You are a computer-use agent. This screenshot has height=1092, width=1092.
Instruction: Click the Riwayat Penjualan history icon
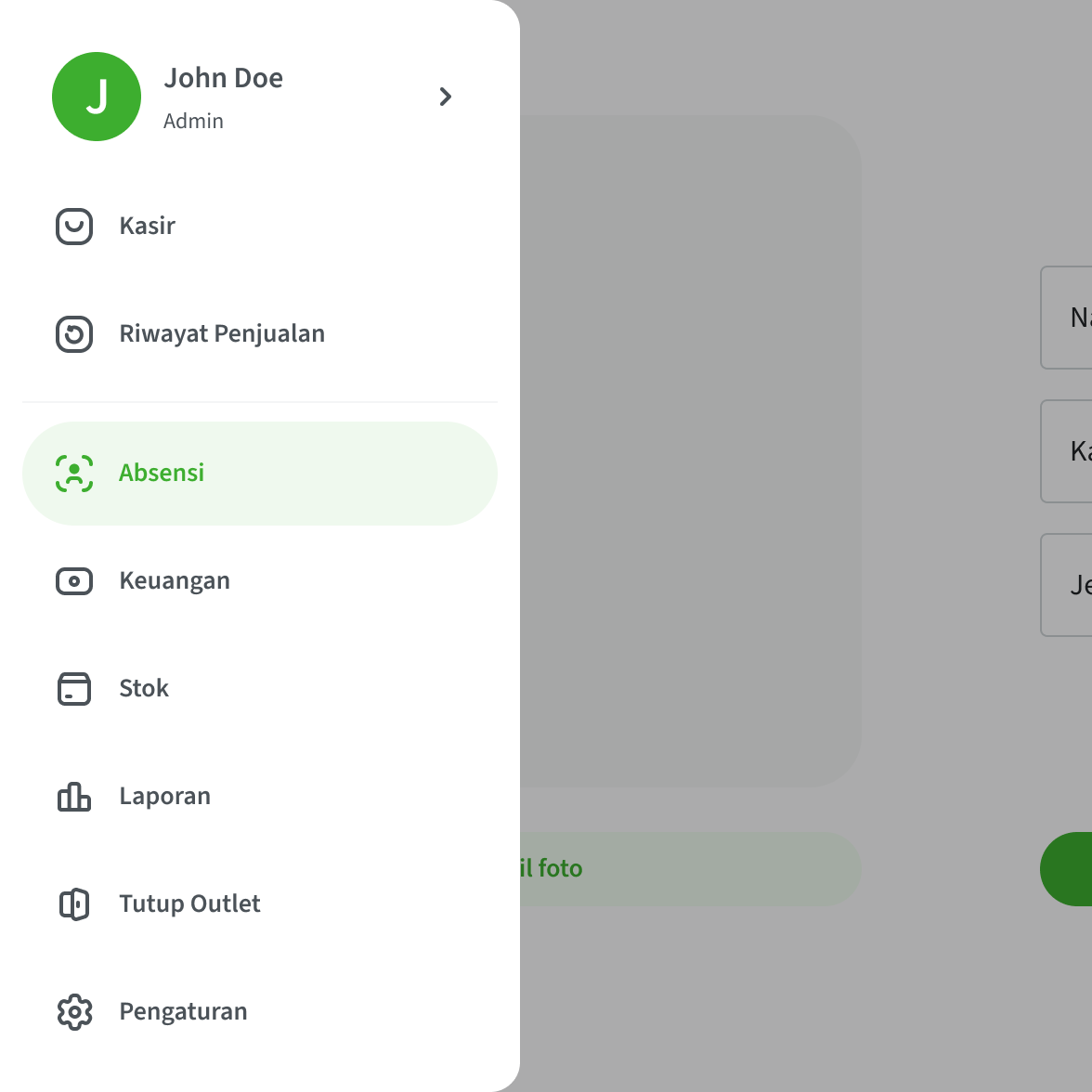(x=74, y=334)
